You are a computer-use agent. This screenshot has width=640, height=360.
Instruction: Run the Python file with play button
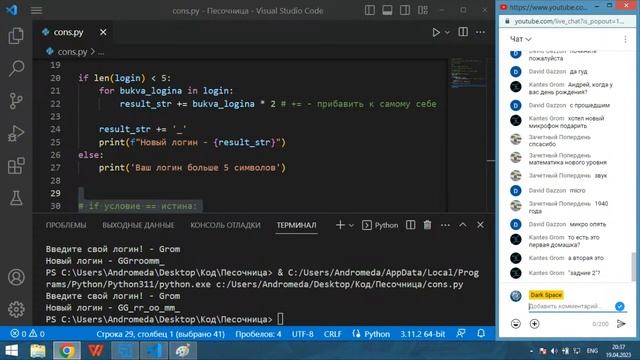coord(436,32)
